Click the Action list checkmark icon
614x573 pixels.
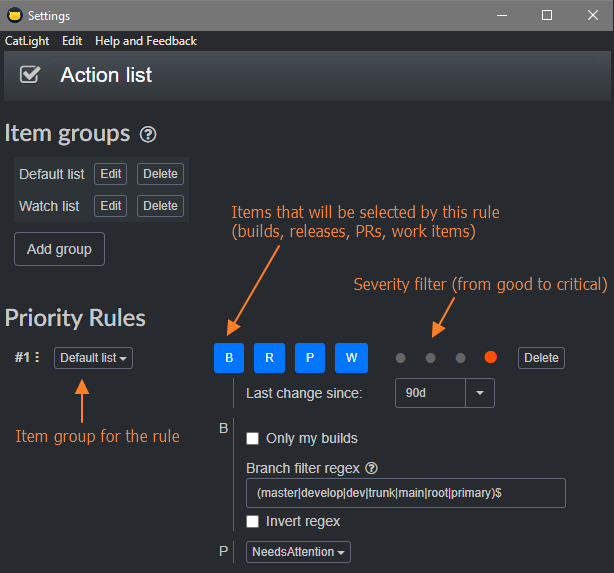[30, 74]
